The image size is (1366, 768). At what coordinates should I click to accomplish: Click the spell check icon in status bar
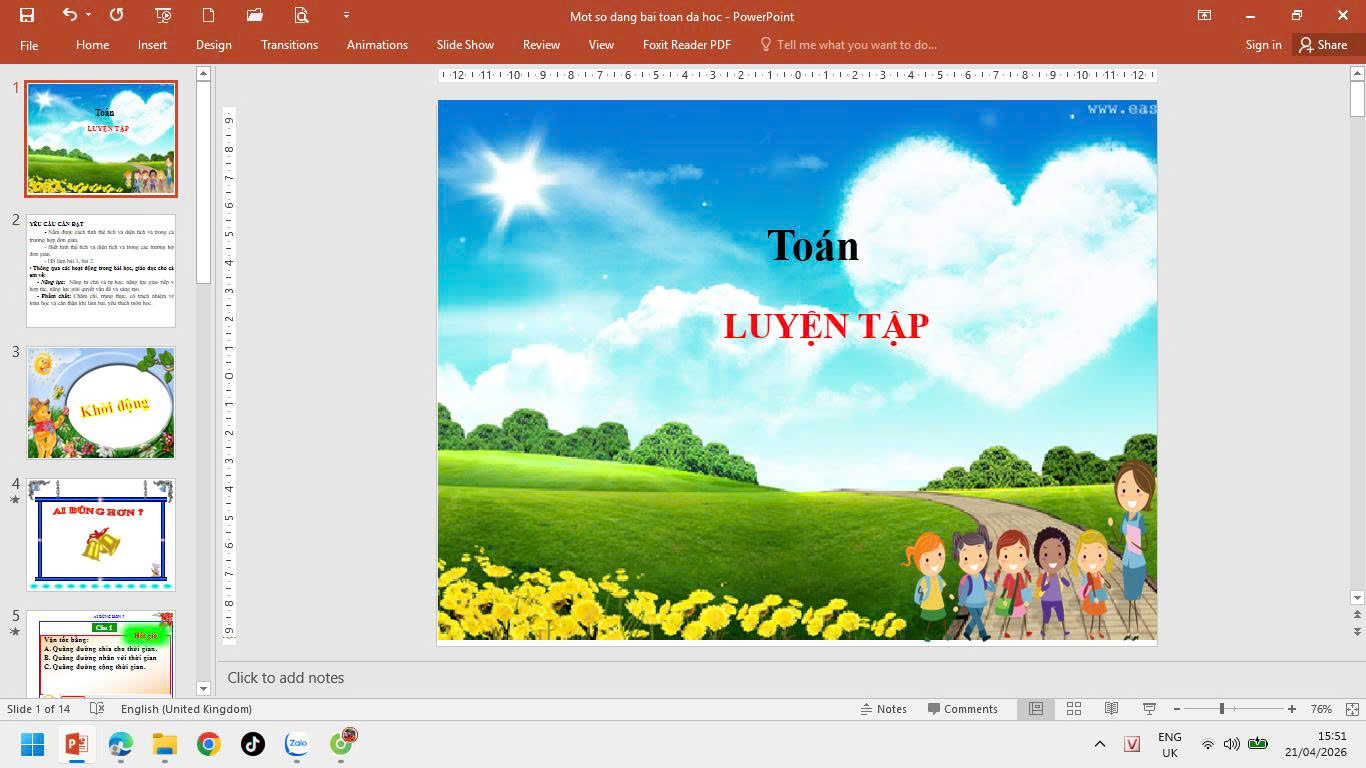click(97, 709)
